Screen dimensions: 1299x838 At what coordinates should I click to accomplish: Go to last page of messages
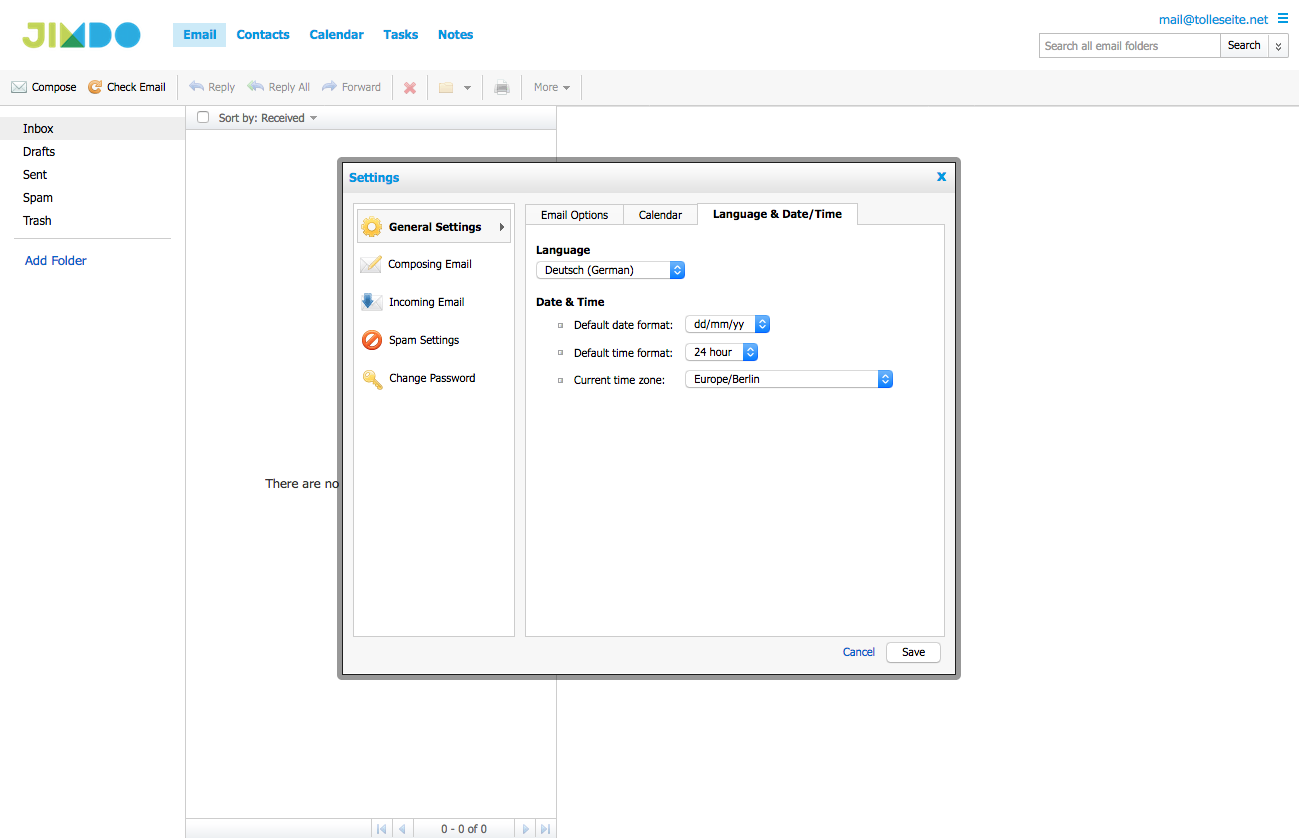point(545,829)
